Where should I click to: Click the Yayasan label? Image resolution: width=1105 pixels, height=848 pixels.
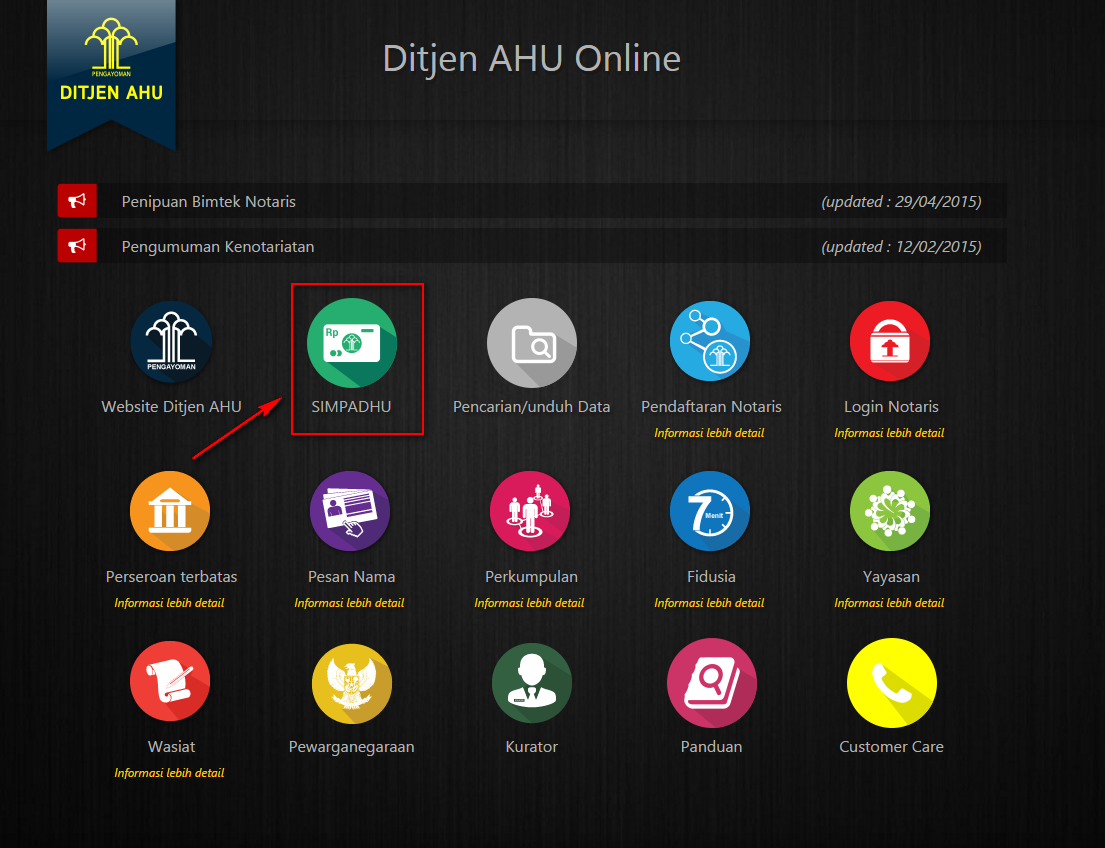(891, 577)
